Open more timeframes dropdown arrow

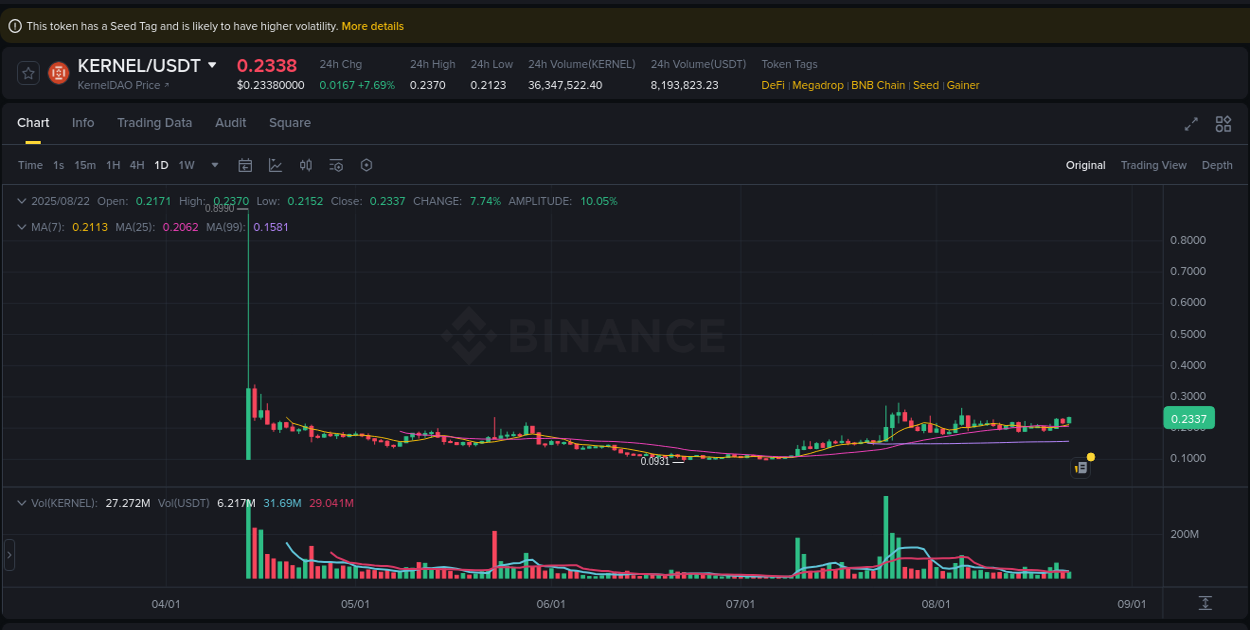213,165
